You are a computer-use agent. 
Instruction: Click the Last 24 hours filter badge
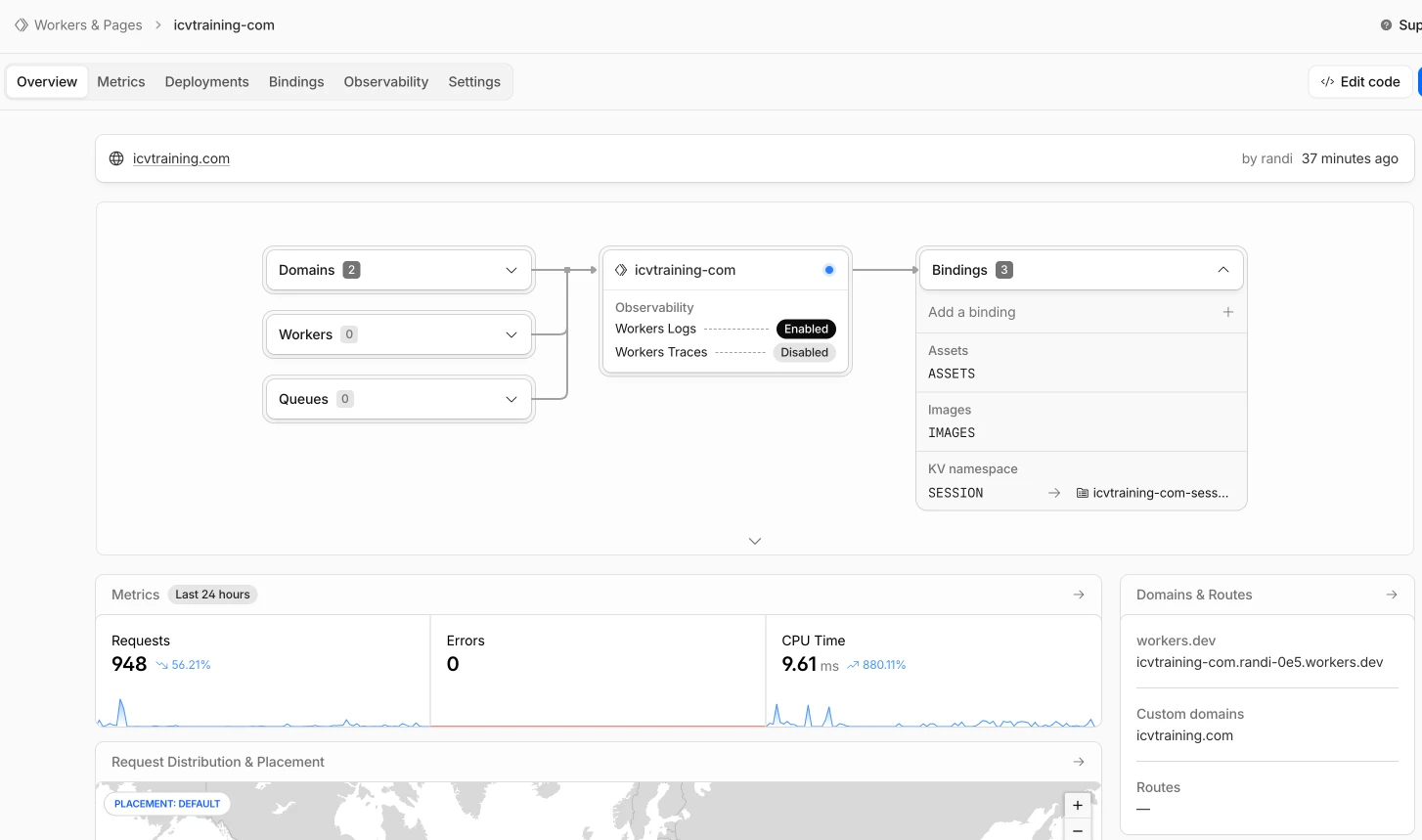click(211, 594)
